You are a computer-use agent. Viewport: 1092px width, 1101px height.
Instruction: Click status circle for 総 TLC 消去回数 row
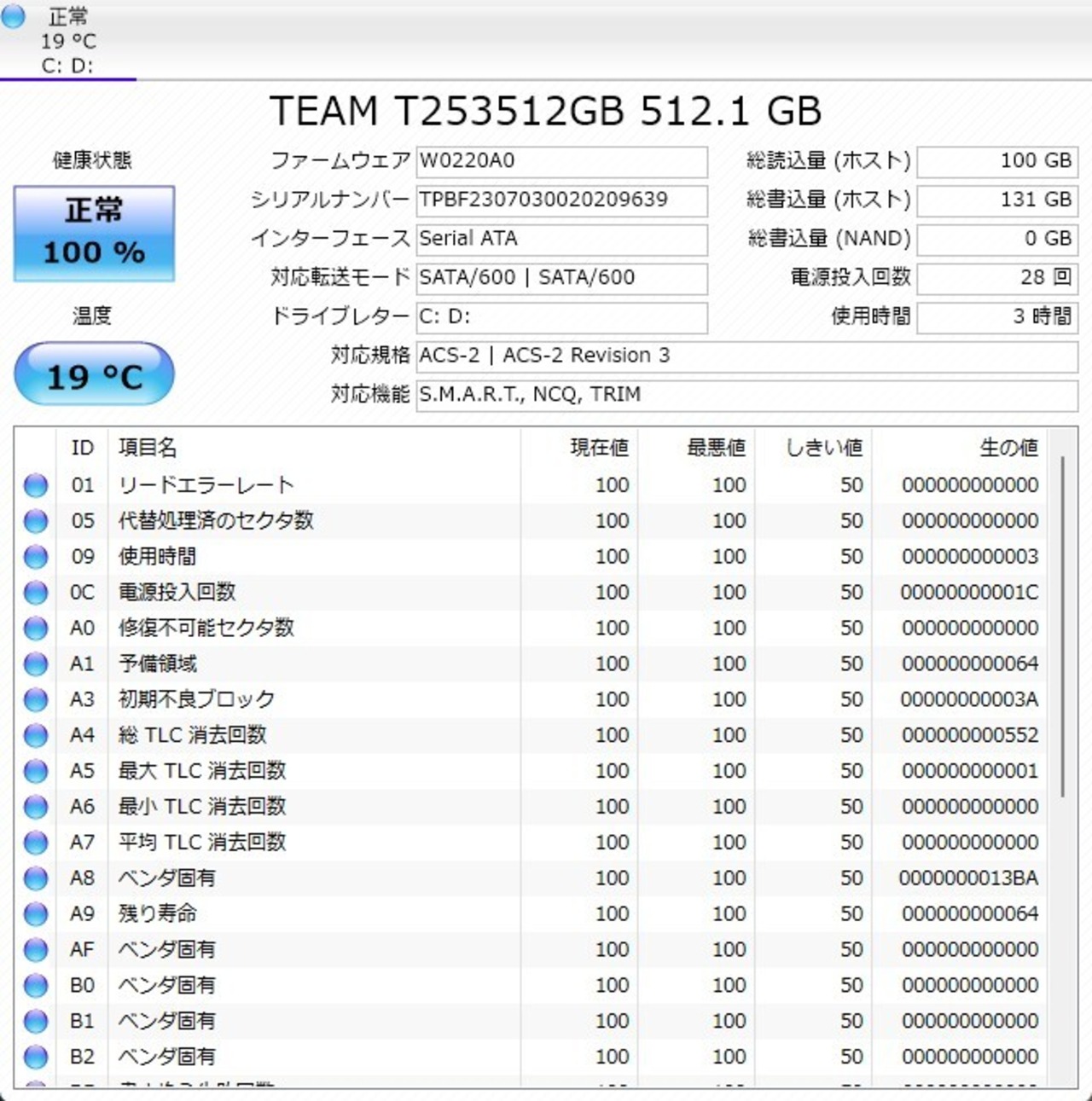[x=36, y=735]
